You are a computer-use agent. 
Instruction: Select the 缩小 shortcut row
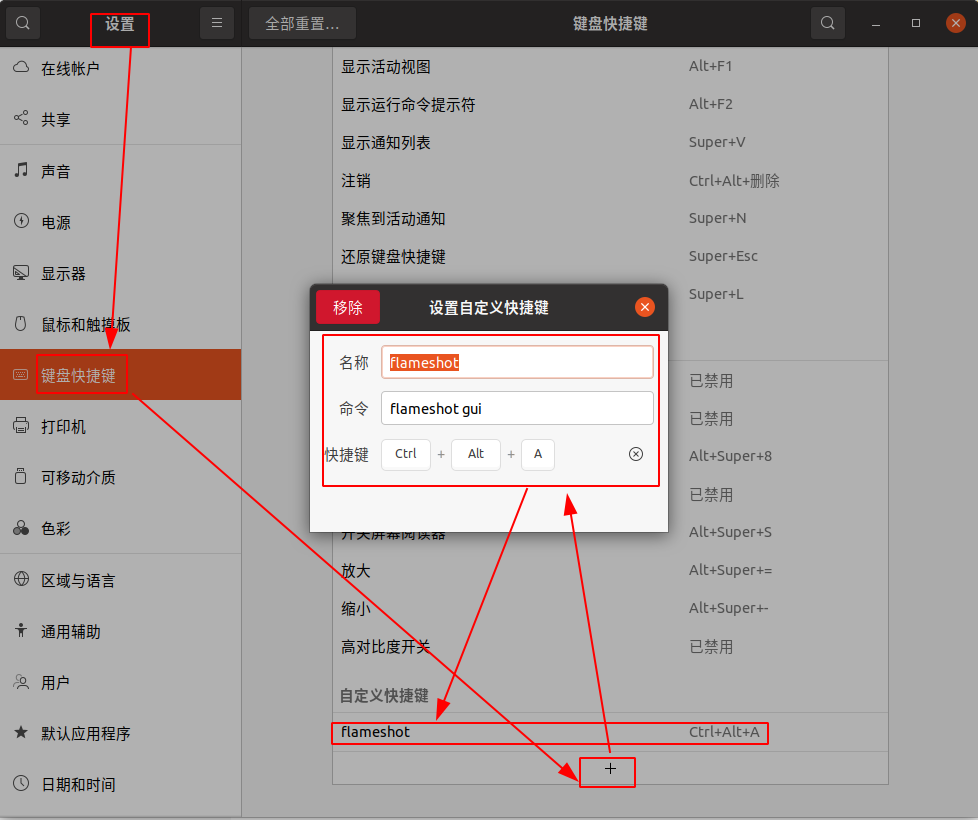click(610, 608)
